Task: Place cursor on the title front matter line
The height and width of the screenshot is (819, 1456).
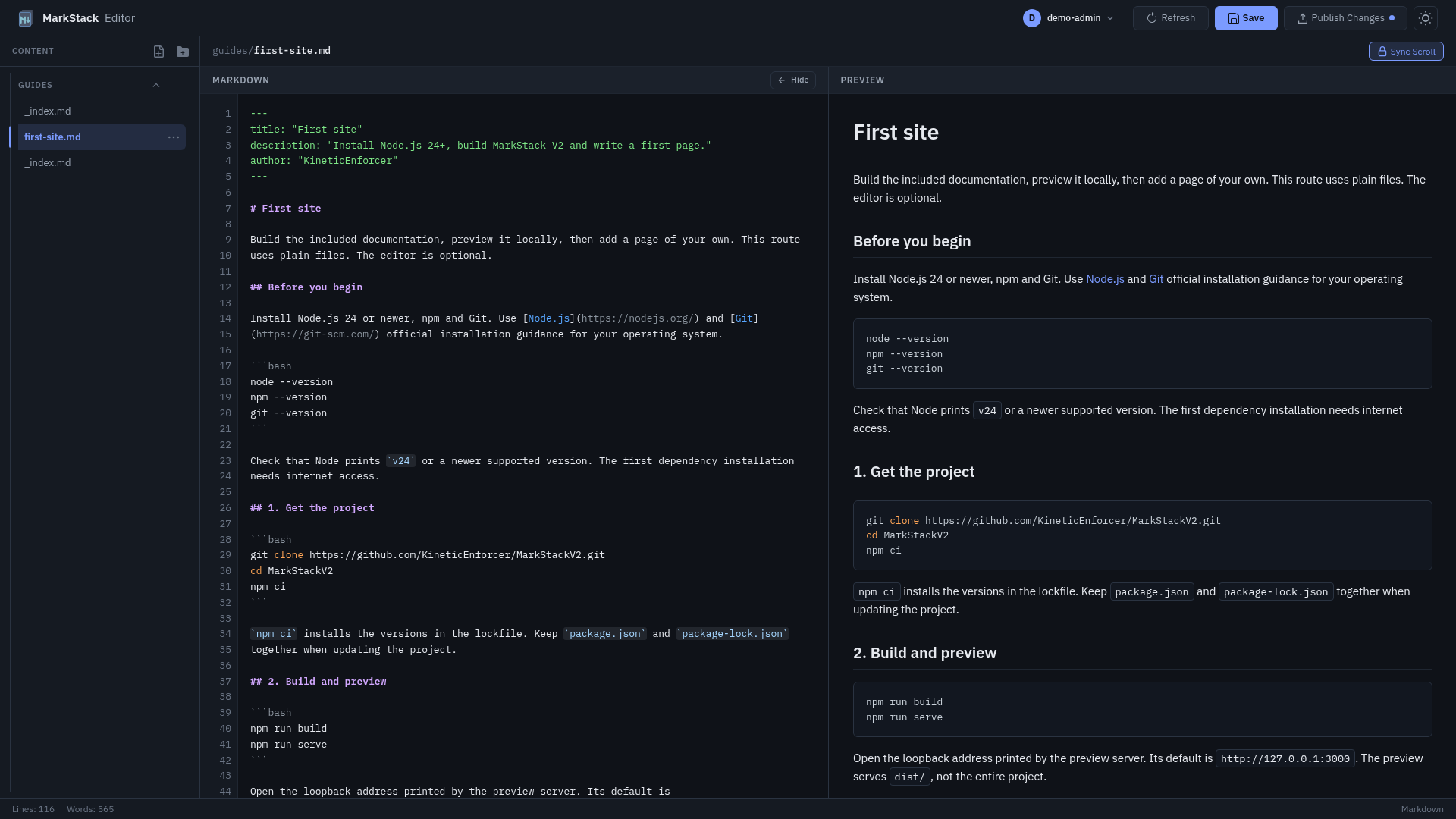Action: point(306,130)
